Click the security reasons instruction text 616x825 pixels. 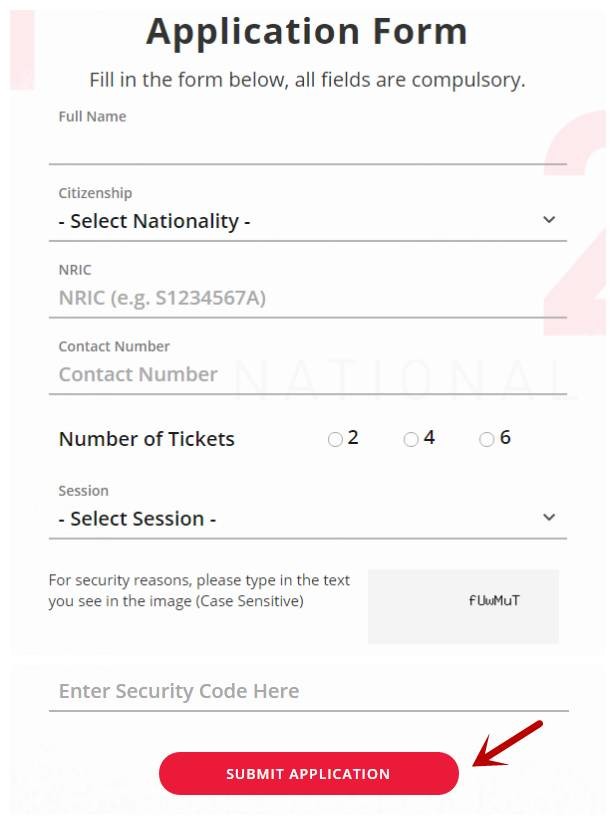point(199,591)
